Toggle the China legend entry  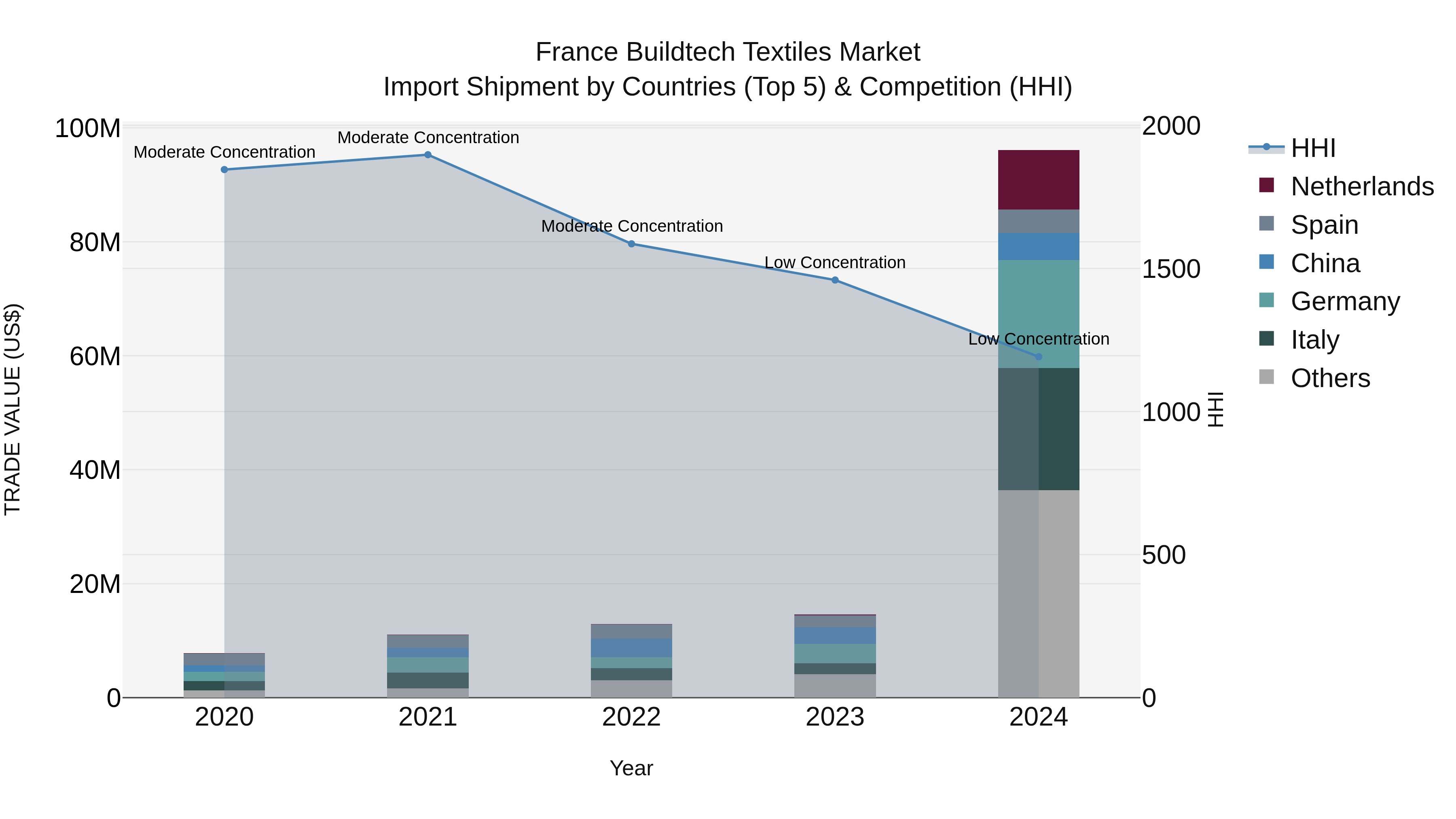(1310, 263)
